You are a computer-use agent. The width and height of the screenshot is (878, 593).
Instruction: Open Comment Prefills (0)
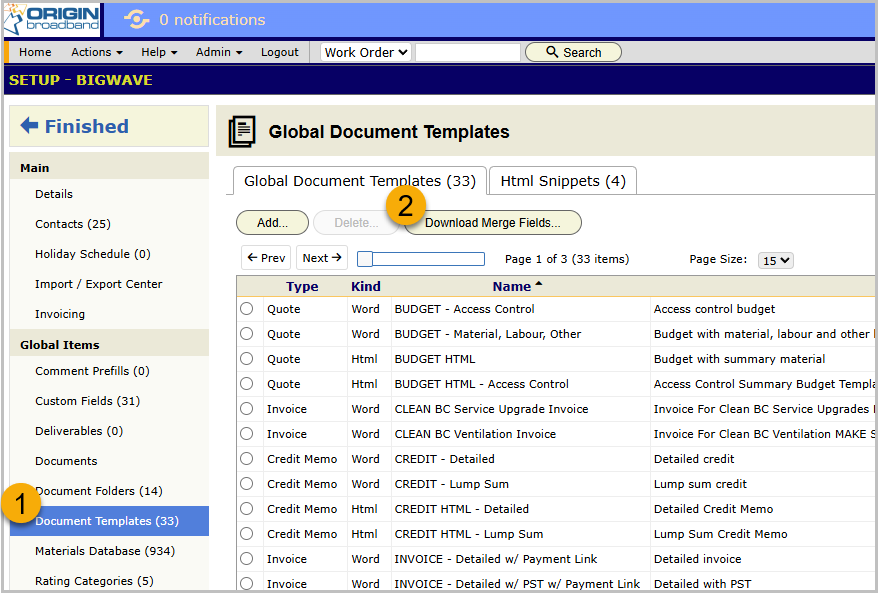click(92, 371)
